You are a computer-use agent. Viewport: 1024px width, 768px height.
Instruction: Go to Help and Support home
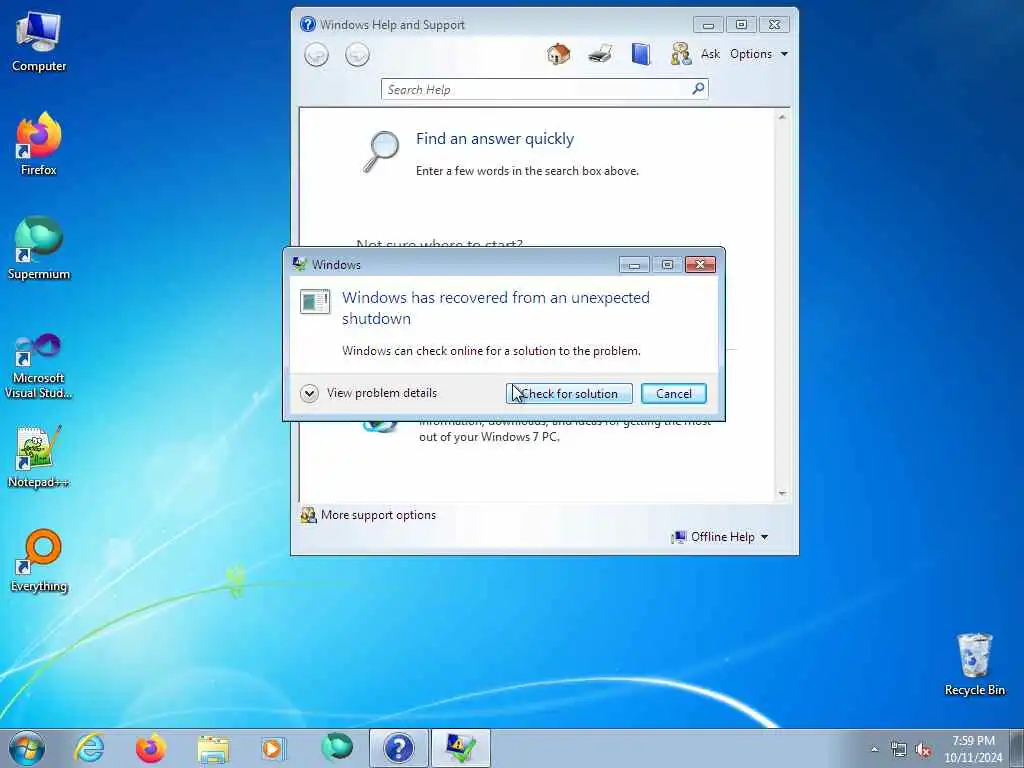click(x=558, y=54)
